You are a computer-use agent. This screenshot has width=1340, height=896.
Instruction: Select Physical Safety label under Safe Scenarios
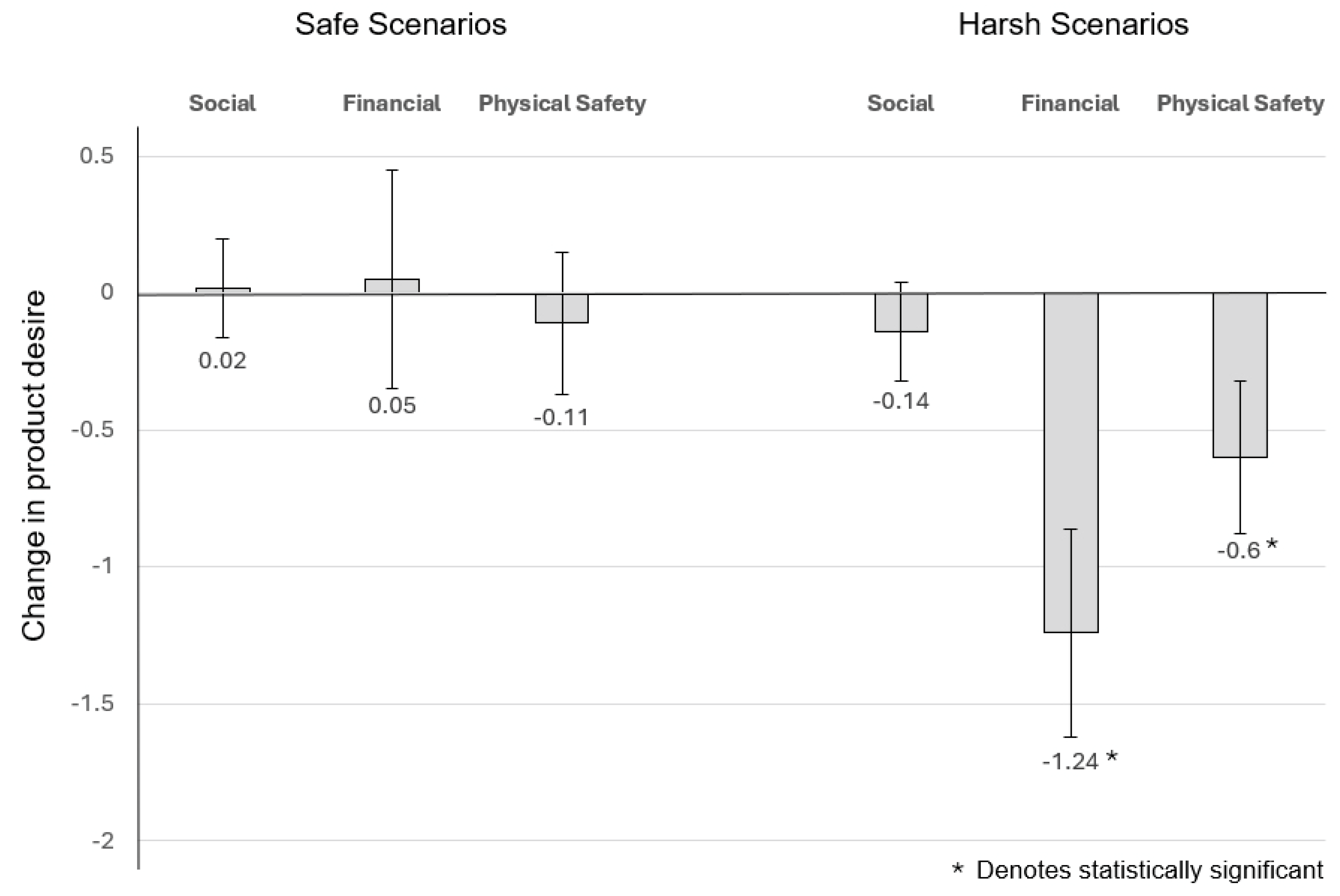point(562,104)
